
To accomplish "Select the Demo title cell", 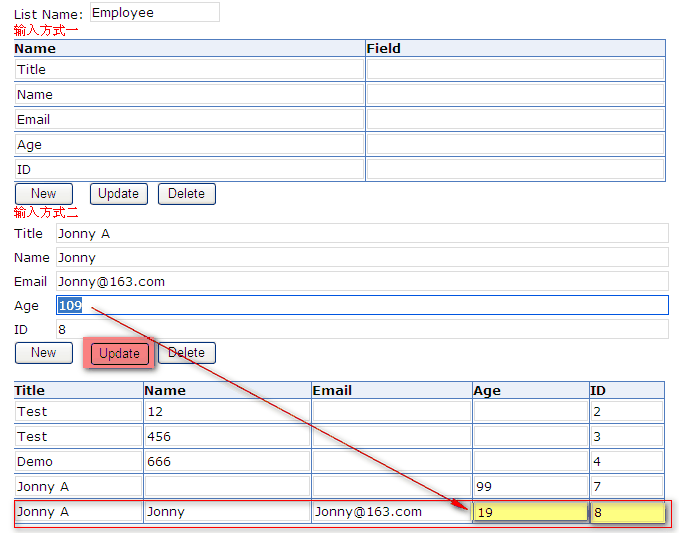I will pos(78,462).
